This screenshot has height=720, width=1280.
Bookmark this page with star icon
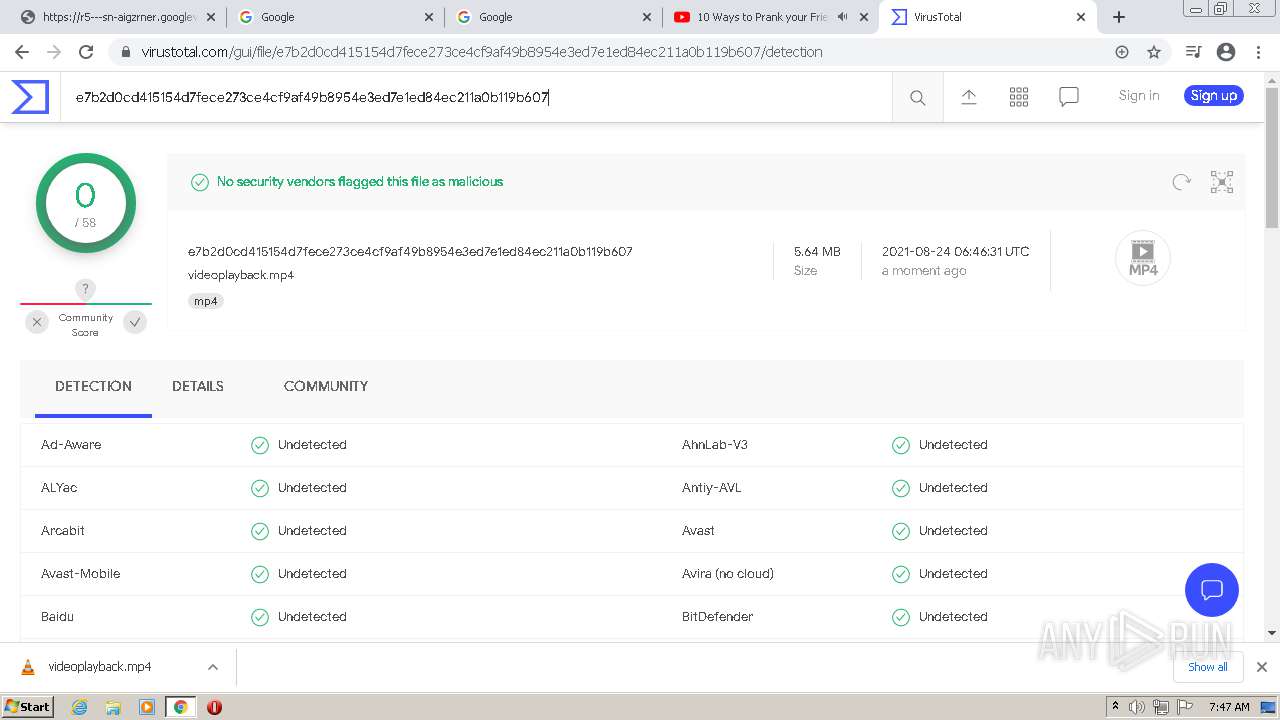(1153, 52)
